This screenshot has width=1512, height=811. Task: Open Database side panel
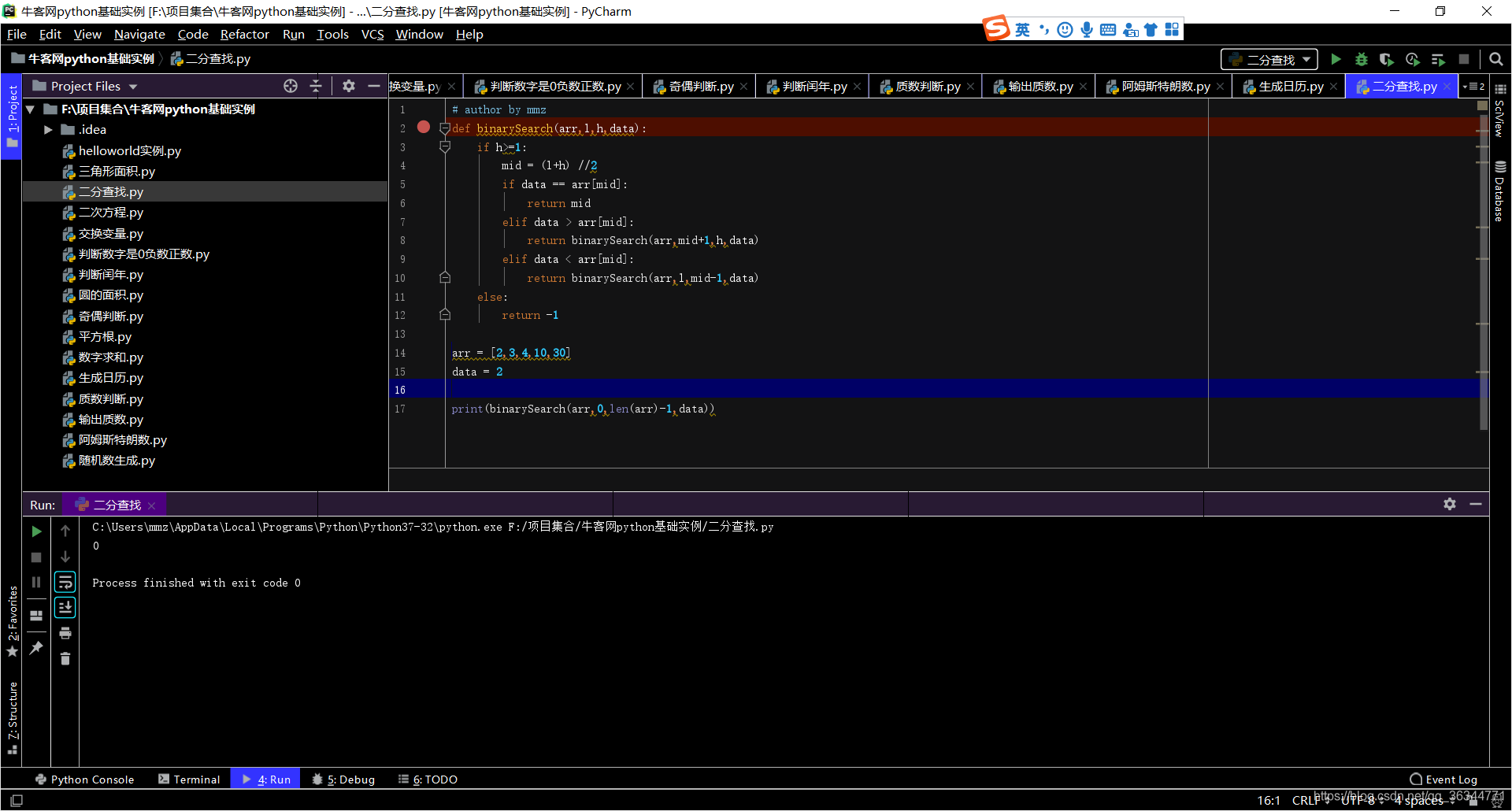(1499, 191)
